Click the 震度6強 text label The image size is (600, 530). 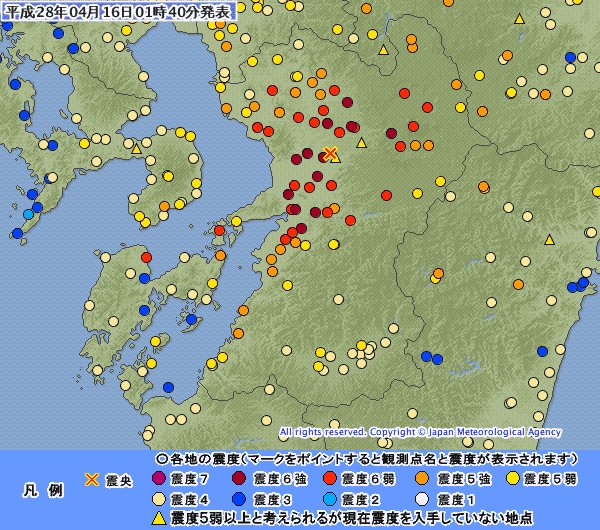point(280,479)
